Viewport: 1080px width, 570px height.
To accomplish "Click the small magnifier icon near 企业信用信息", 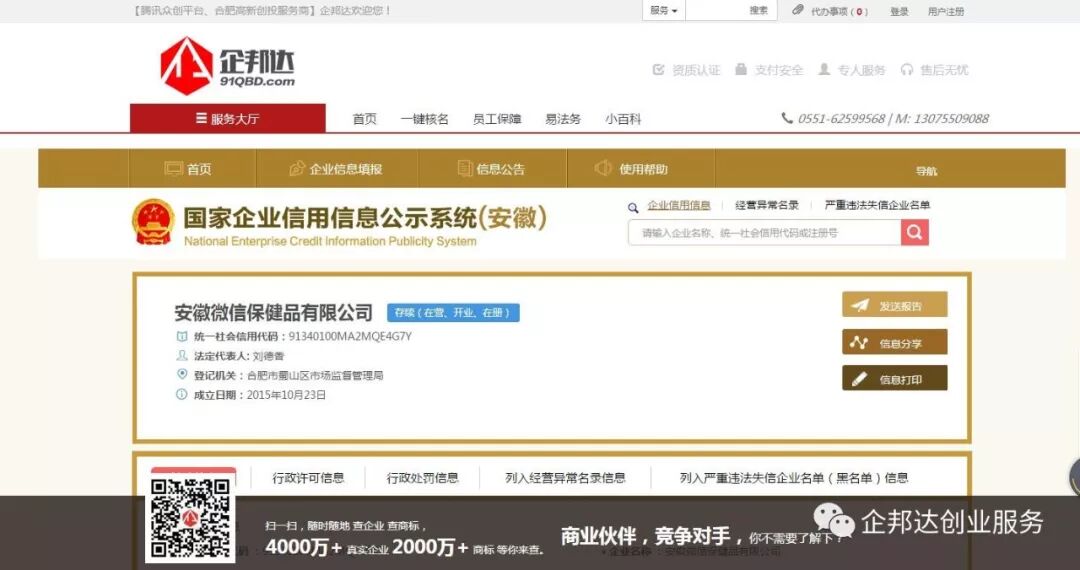I will (x=633, y=207).
